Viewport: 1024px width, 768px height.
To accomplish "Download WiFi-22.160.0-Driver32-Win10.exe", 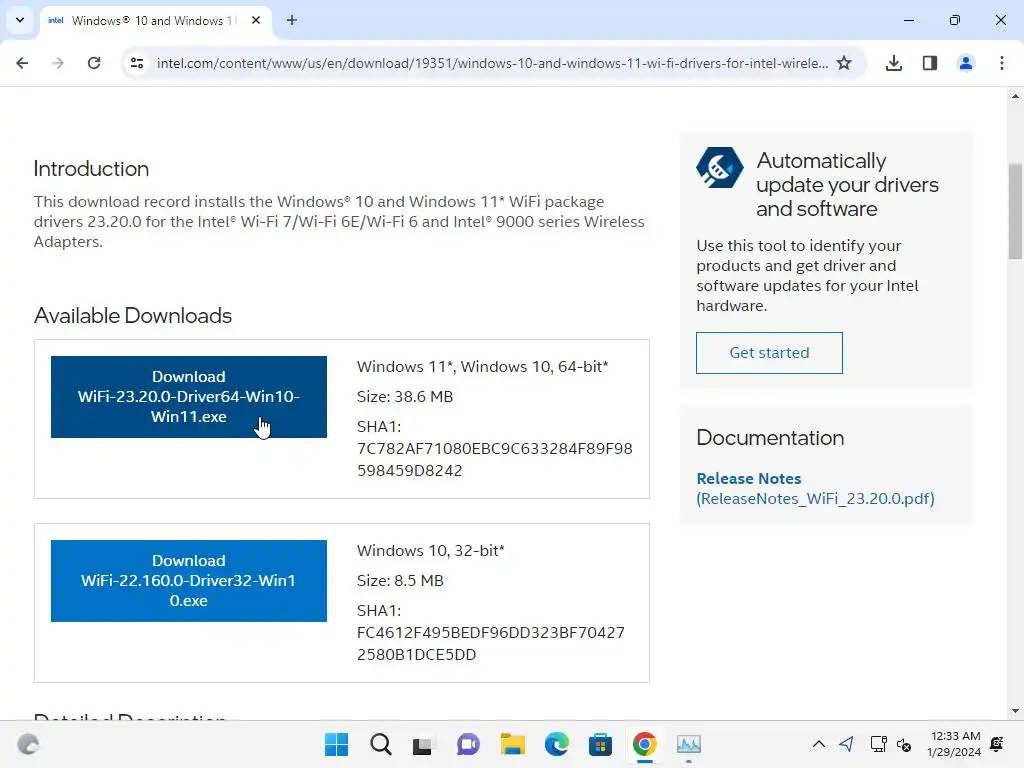I will [189, 581].
